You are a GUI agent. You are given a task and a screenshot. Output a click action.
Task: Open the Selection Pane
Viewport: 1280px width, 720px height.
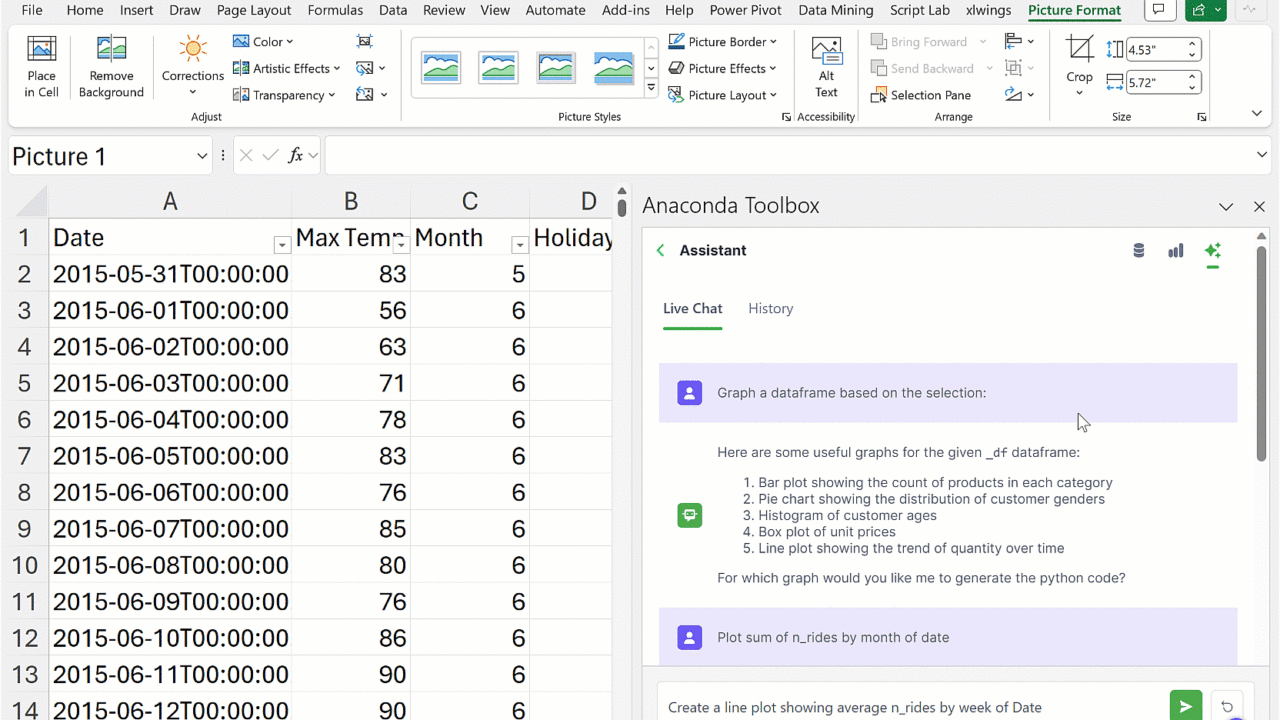[920, 95]
